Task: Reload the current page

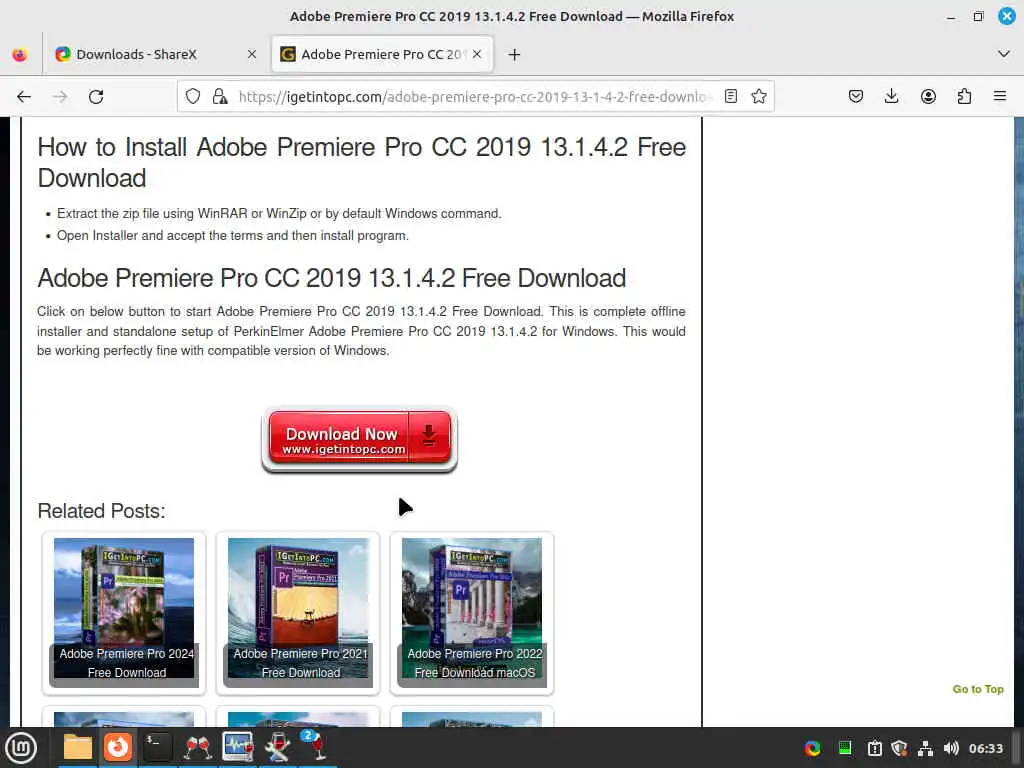Action: click(96, 97)
